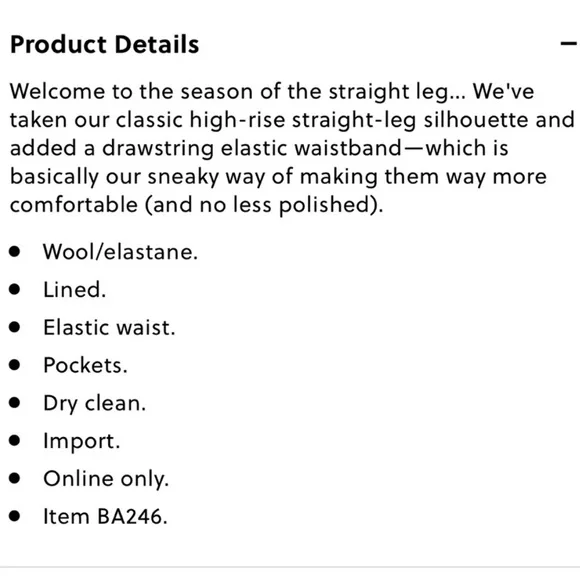Click the paragraph starting Welcome to the season

tap(292, 148)
